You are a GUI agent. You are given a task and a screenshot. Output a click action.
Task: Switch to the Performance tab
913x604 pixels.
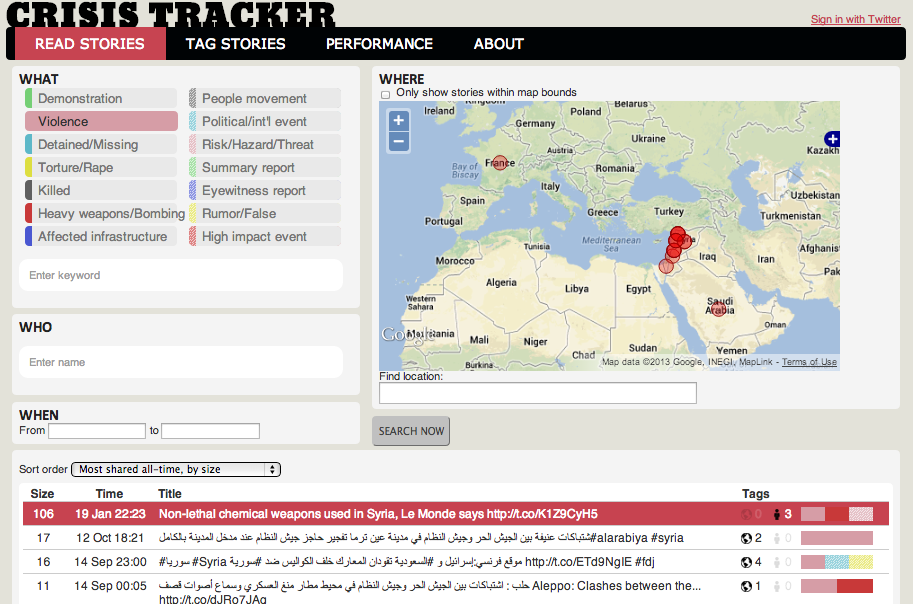pyautogui.click(x=379, y=44)
